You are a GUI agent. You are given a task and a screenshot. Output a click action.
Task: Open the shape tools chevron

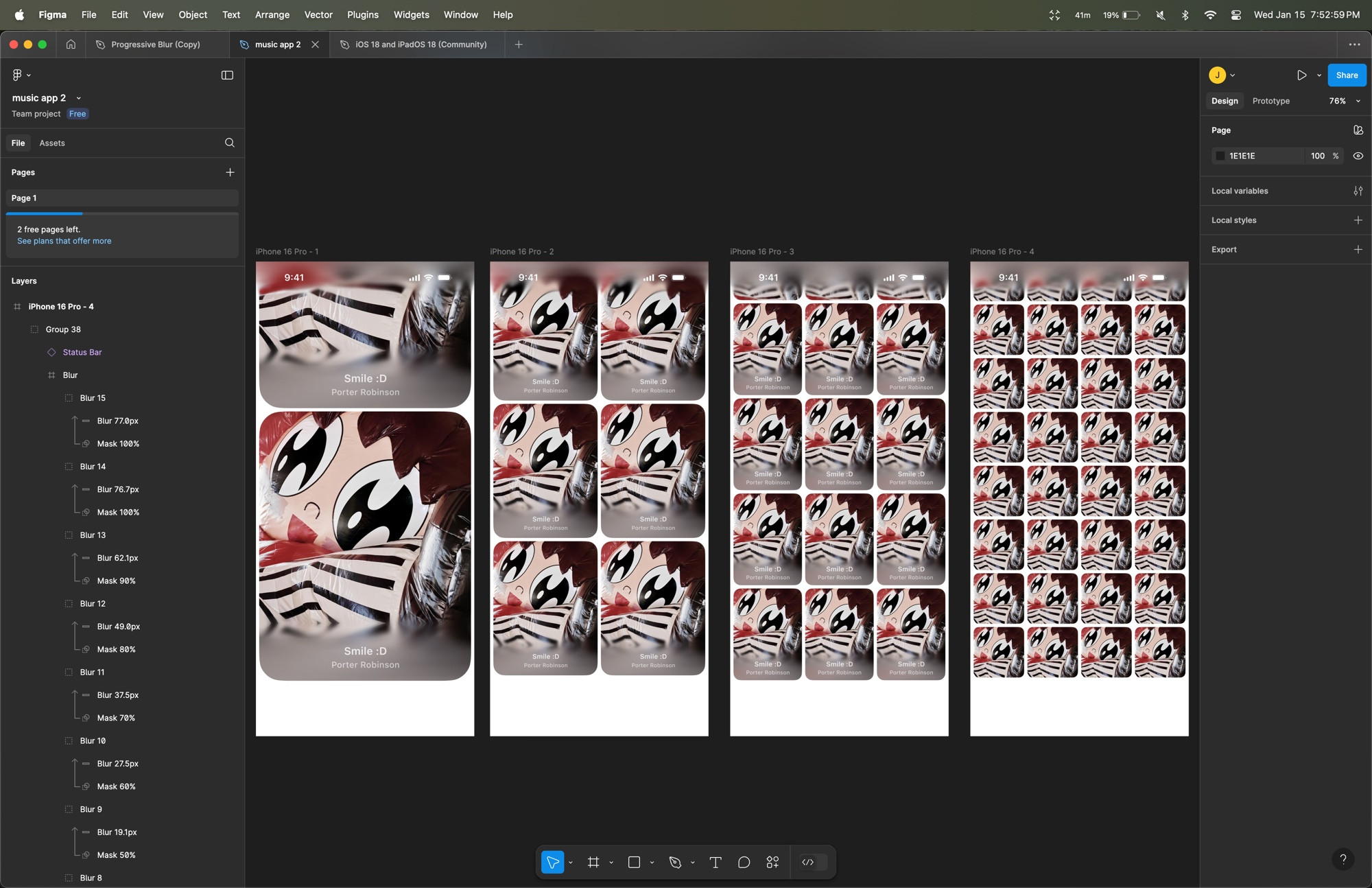coord(652,863)
